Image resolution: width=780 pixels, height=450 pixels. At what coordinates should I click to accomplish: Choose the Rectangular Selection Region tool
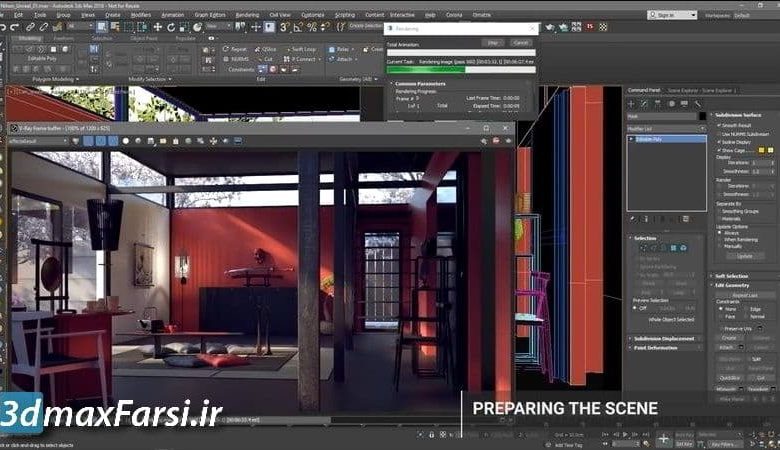coord(128,27)
